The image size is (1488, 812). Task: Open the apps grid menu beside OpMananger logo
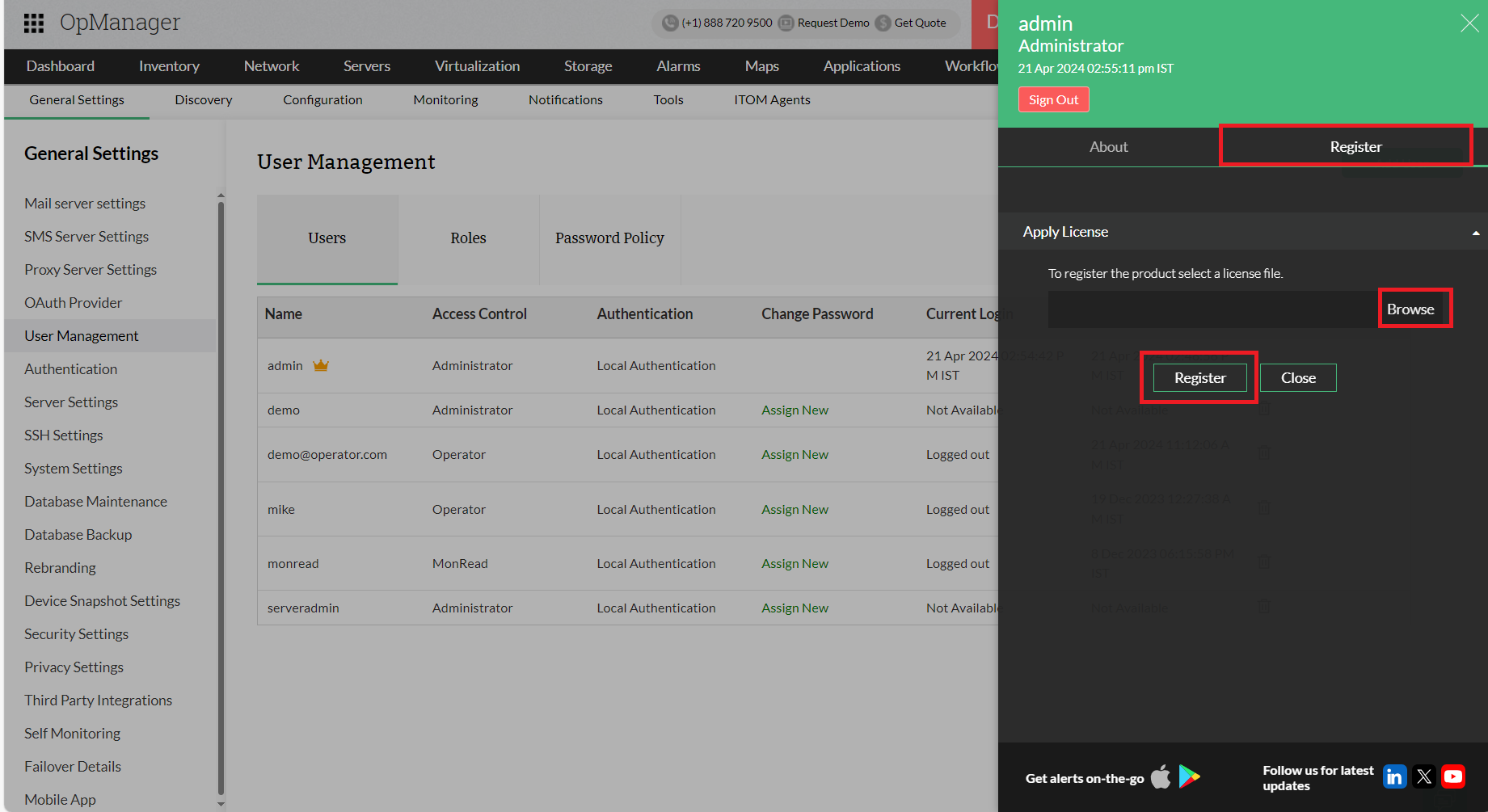tap(34, 23)
